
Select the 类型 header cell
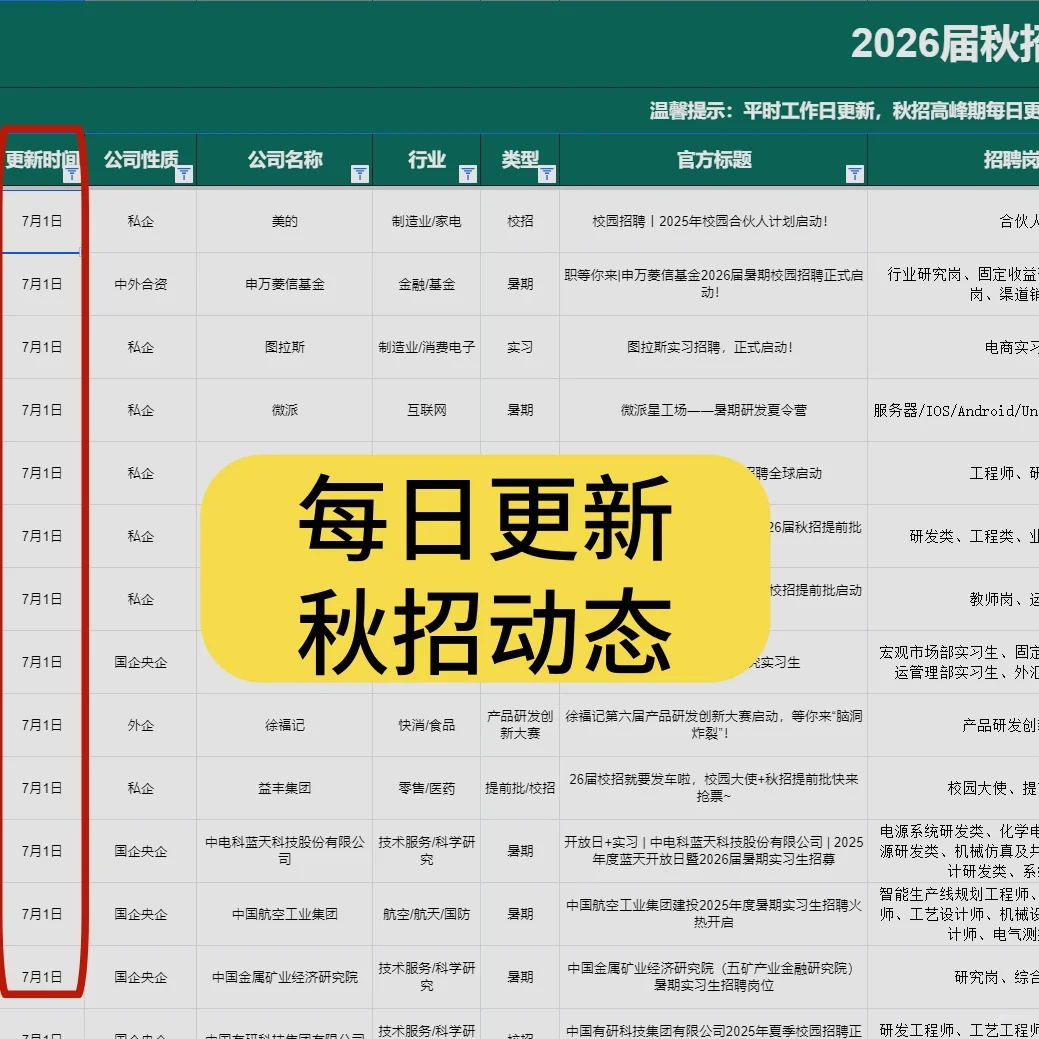click(x=520, y=160)
